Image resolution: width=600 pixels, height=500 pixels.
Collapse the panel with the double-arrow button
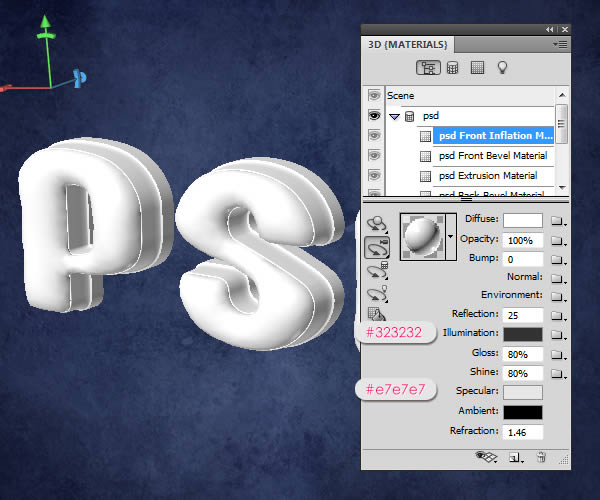coord(550,29)
